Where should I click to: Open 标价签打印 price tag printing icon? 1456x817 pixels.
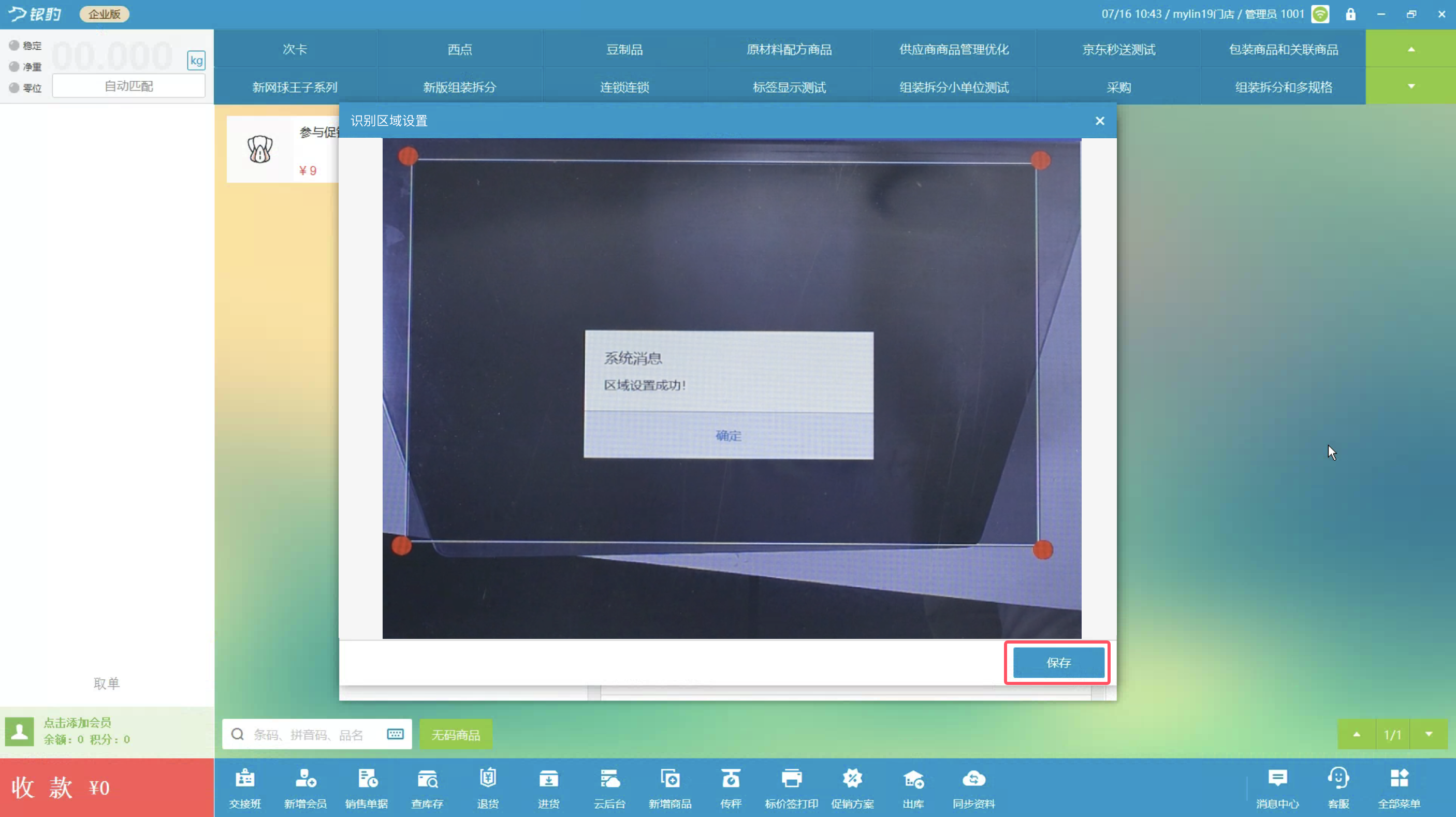[791, 787]
